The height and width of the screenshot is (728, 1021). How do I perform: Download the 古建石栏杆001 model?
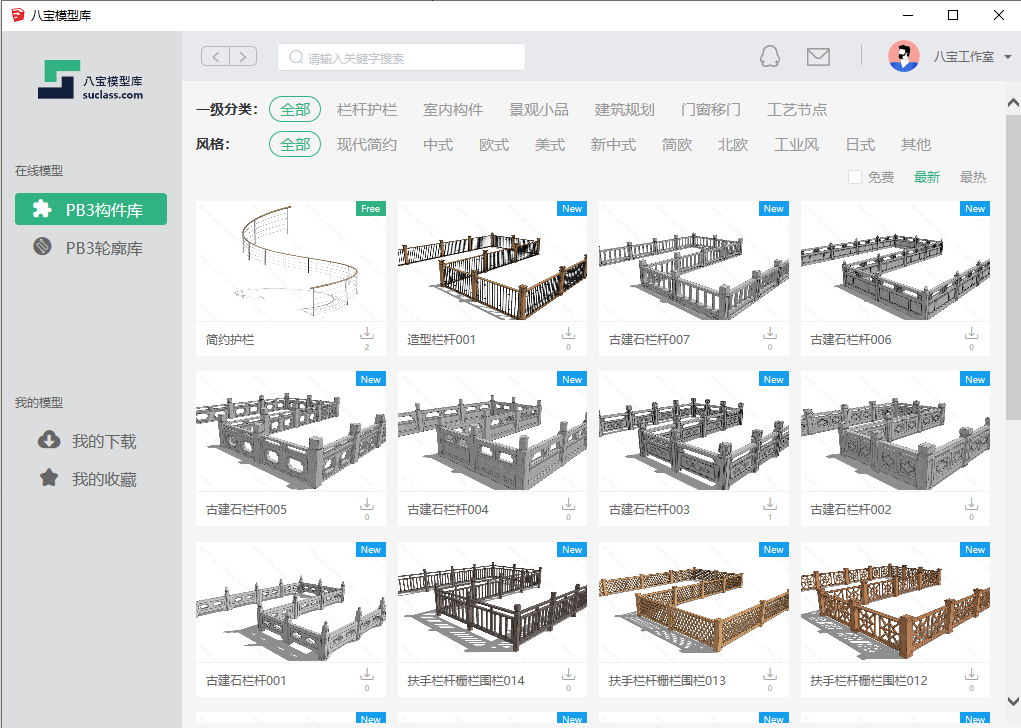(367, 675)
